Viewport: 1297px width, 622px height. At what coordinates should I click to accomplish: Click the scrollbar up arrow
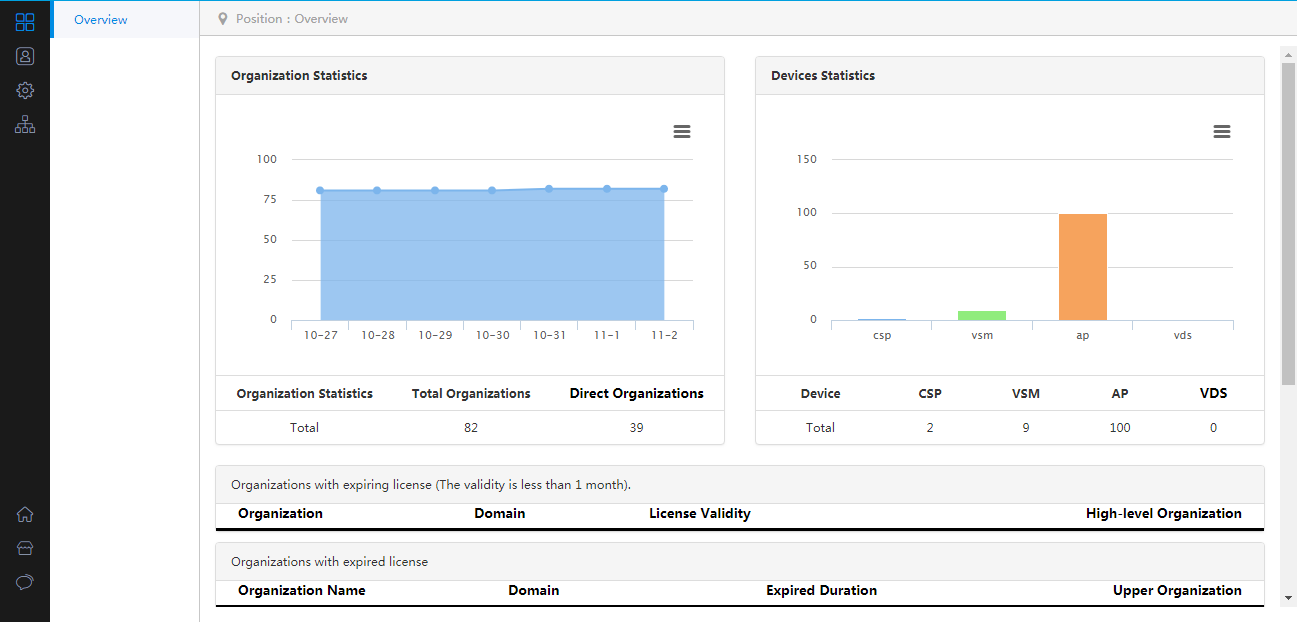pos(1288,53)
